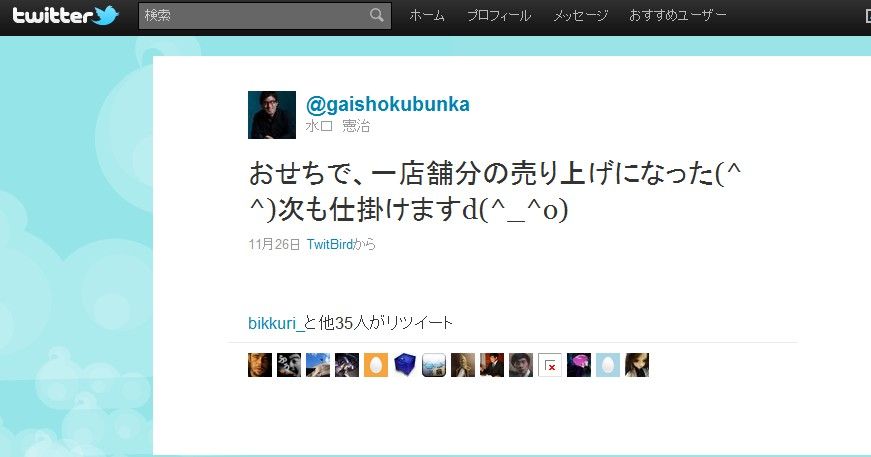Open おすすめユーザー in top navigation
Viewport: 871px width, 457px height.
pos(677,16)
